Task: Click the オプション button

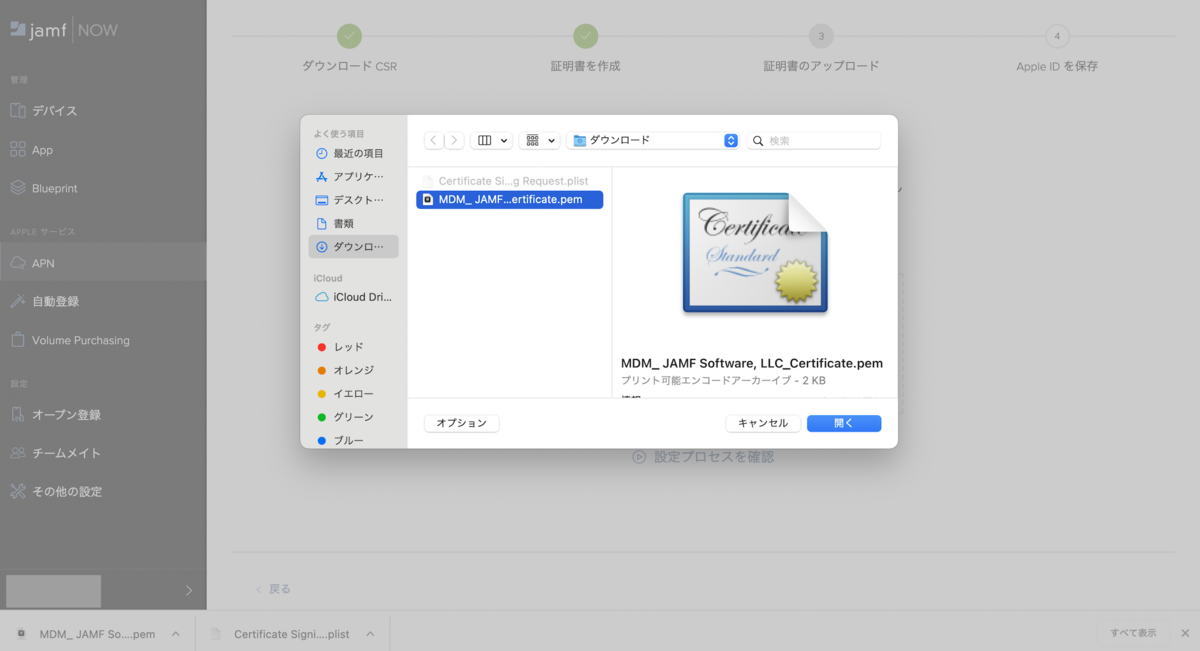Action: [462, 423]
